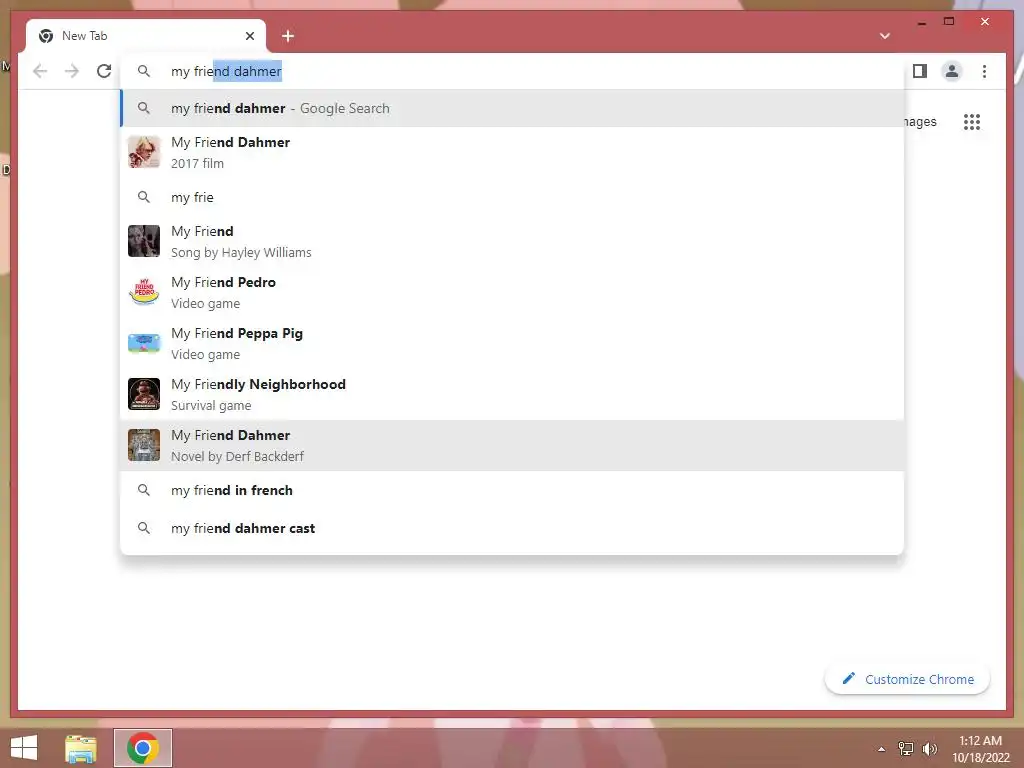This screenshot has height=768, width=1024.
Task: Open the profile avatar button
Action: pos(952,71)
